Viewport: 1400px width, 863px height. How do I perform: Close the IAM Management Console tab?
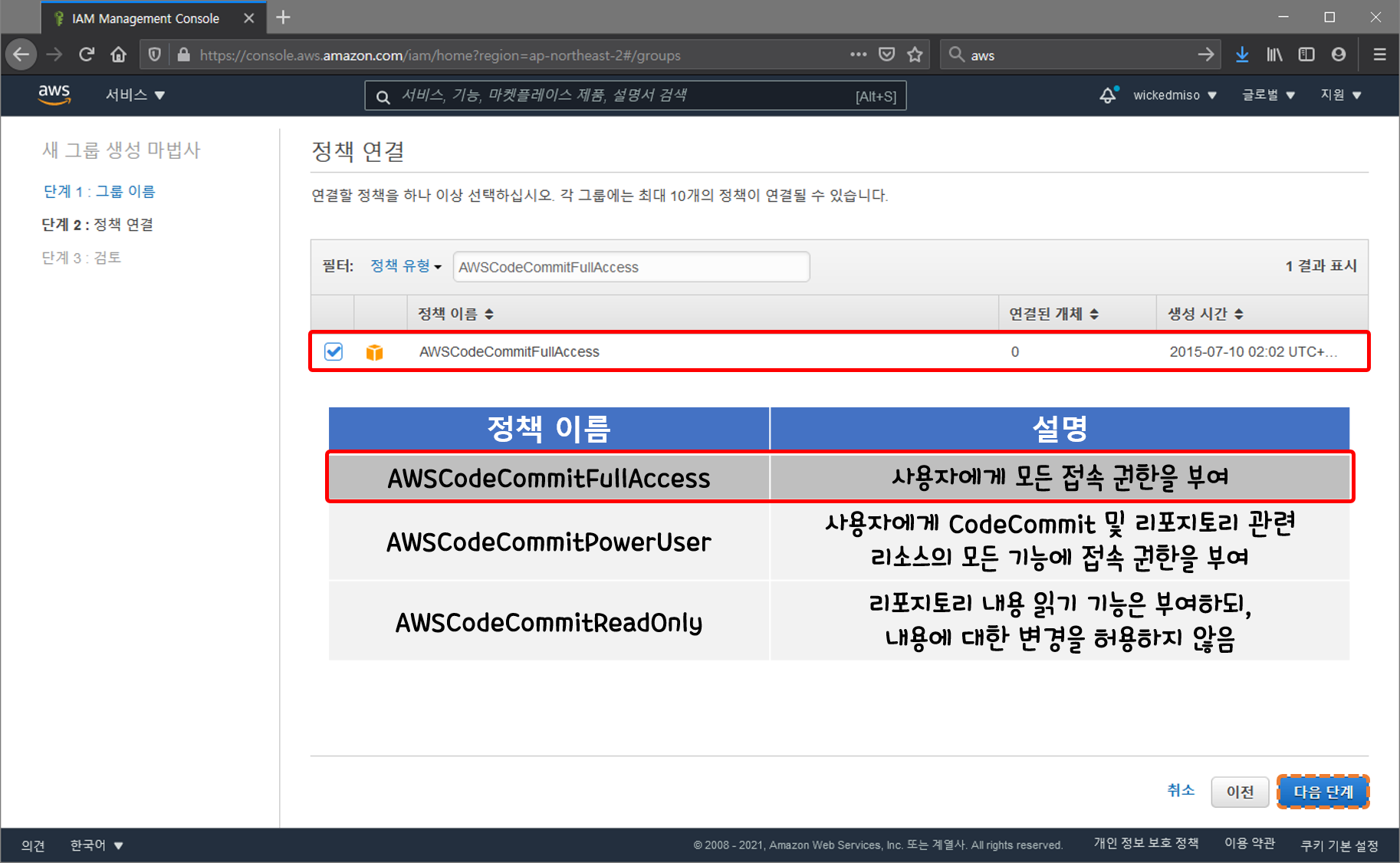[248, 18]
